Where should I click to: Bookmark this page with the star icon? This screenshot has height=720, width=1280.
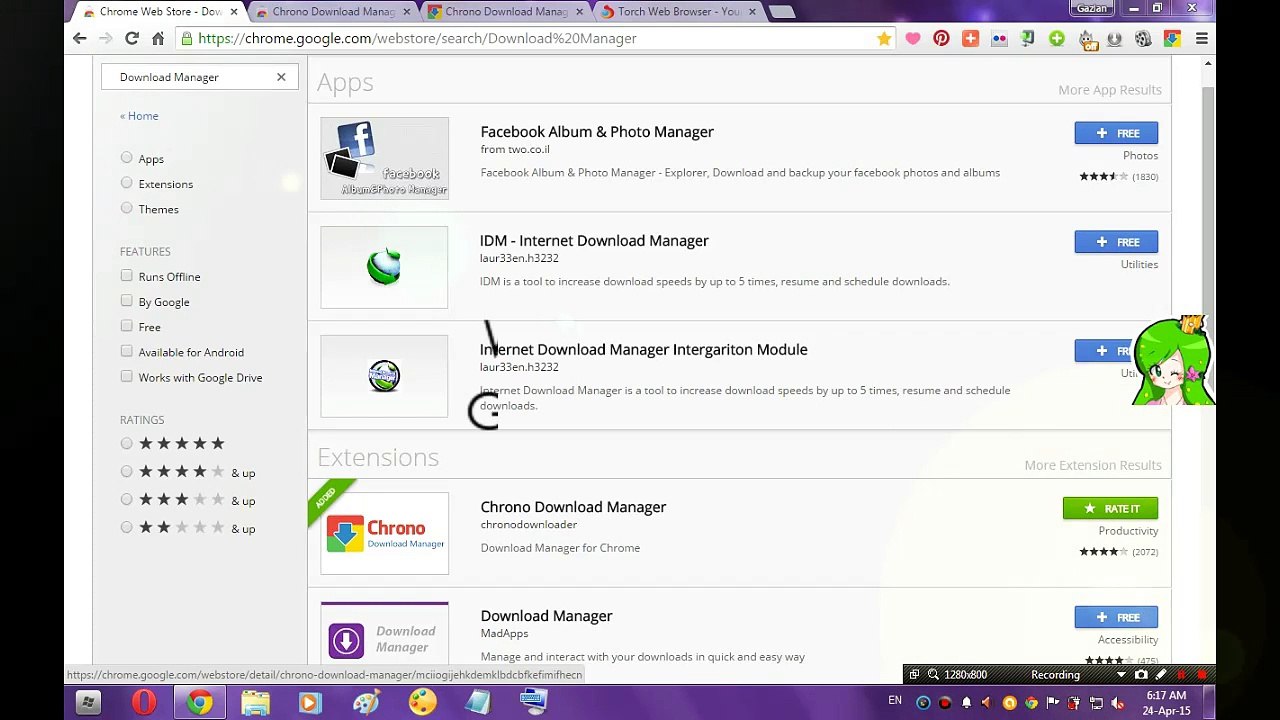pos(884,38)
